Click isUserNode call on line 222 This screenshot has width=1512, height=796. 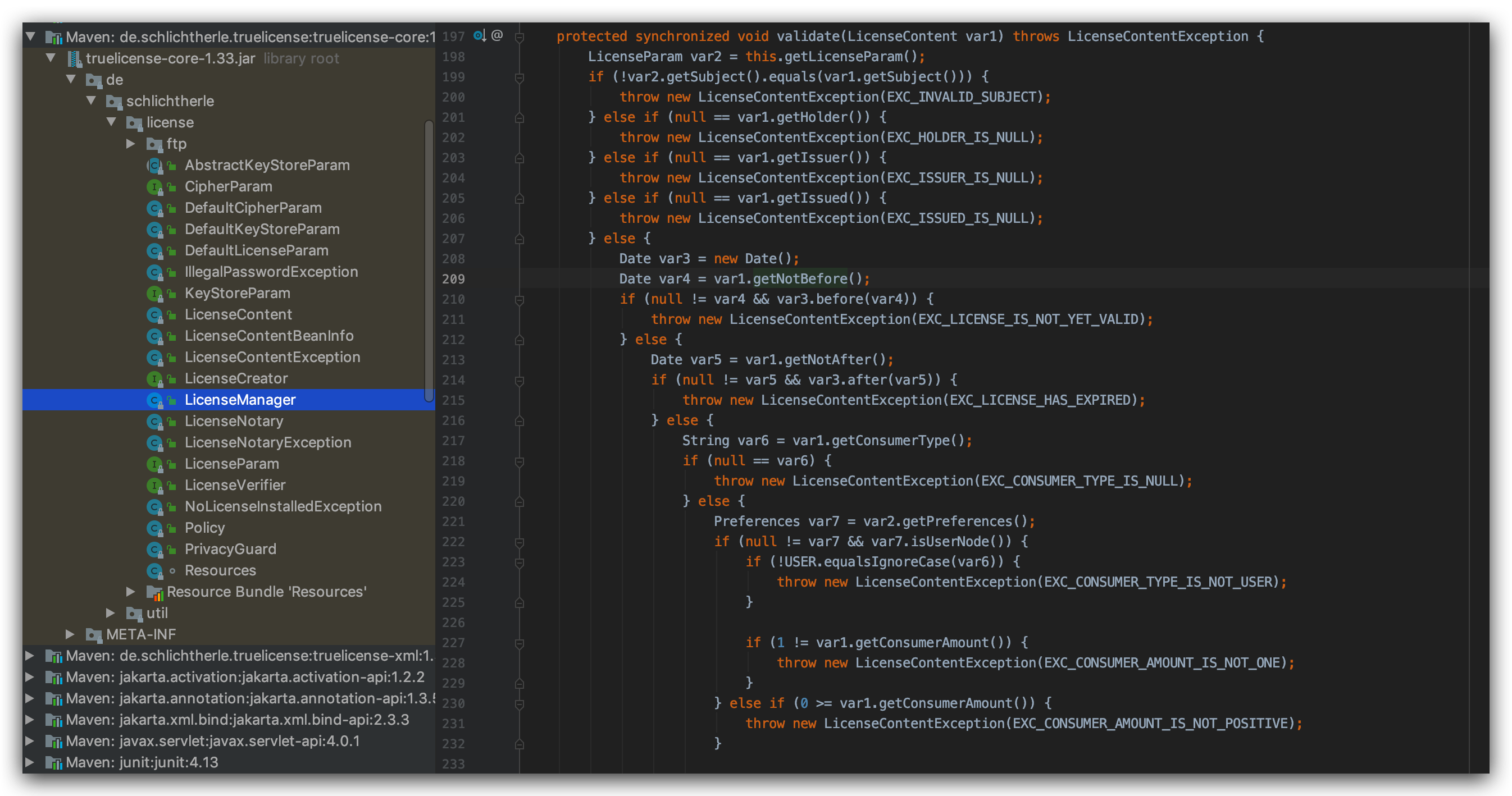[x=949, y=541]
